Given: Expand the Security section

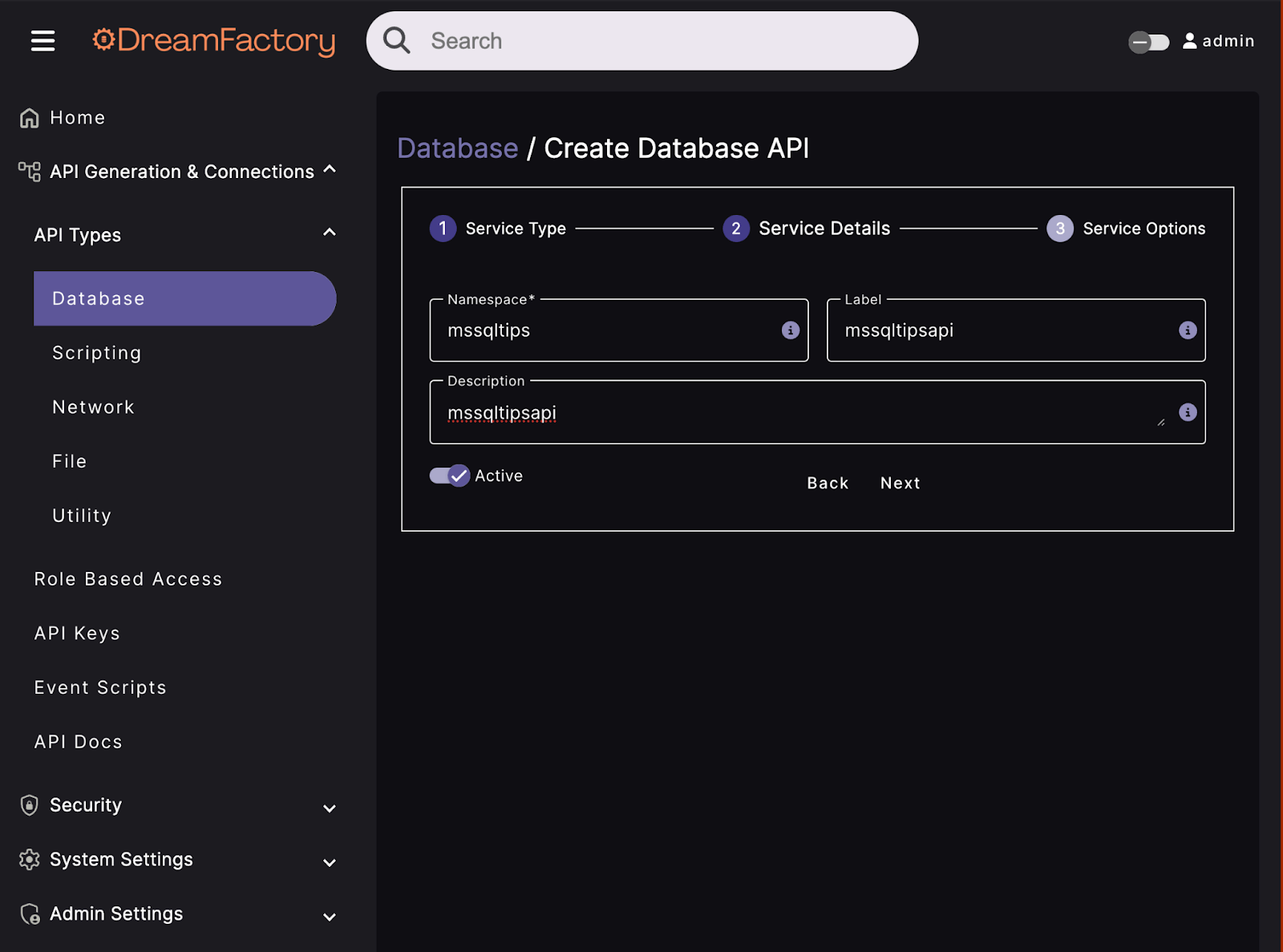Looking at the screenshot, I should click(330, 808).
